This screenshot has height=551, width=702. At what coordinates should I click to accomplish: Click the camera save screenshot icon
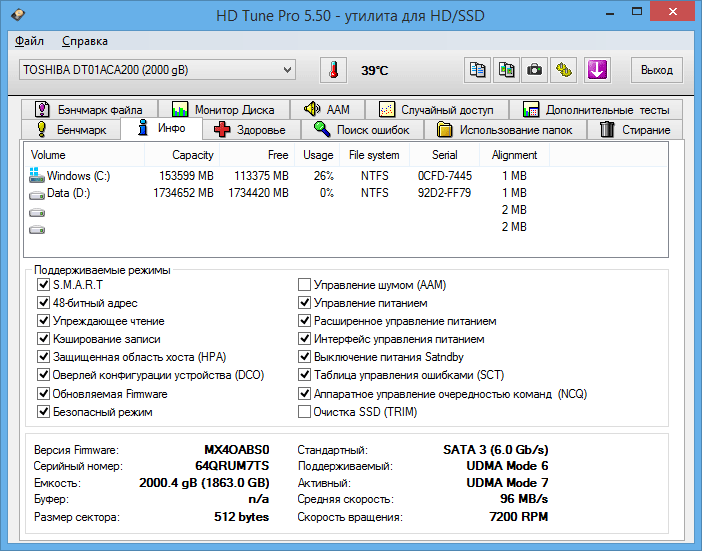(x=534, y=70)
